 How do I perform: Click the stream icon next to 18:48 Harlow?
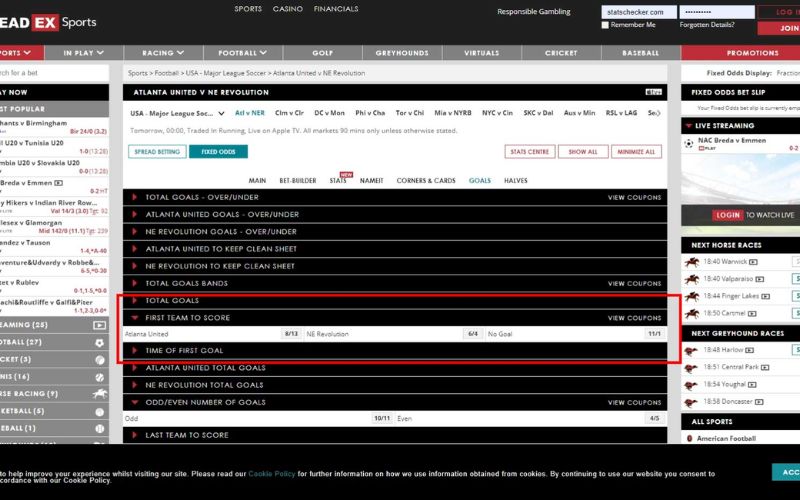click(749, 350)
